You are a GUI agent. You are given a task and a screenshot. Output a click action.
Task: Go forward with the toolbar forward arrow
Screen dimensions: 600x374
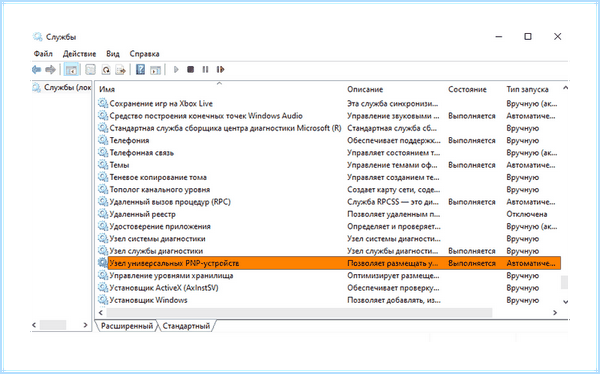[51, 70]
